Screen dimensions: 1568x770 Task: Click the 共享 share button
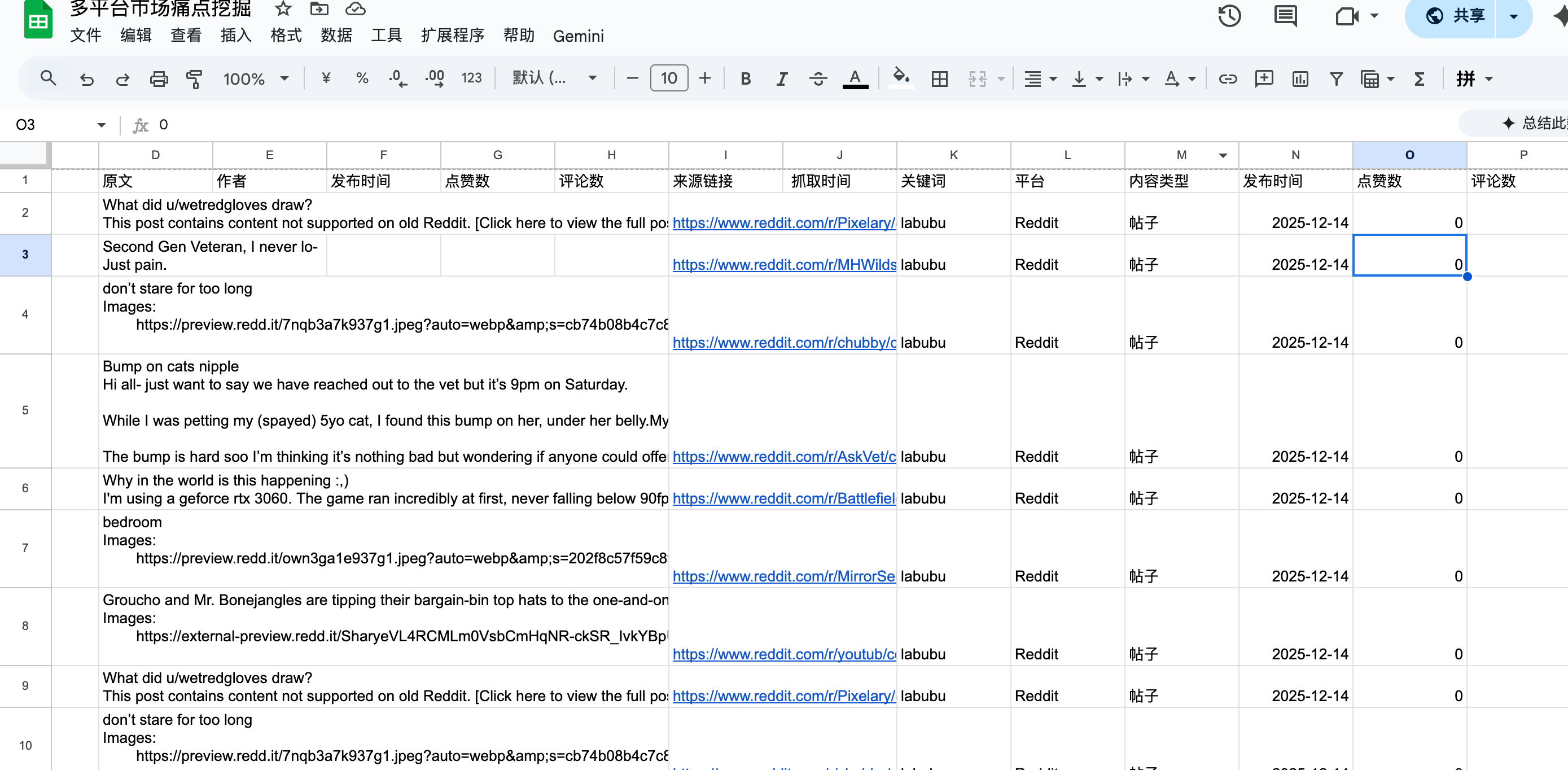coord(1456,16)
